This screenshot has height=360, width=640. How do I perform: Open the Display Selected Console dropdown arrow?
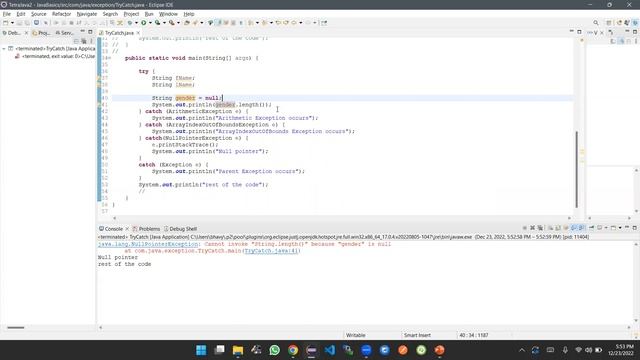tap(606, 228)
